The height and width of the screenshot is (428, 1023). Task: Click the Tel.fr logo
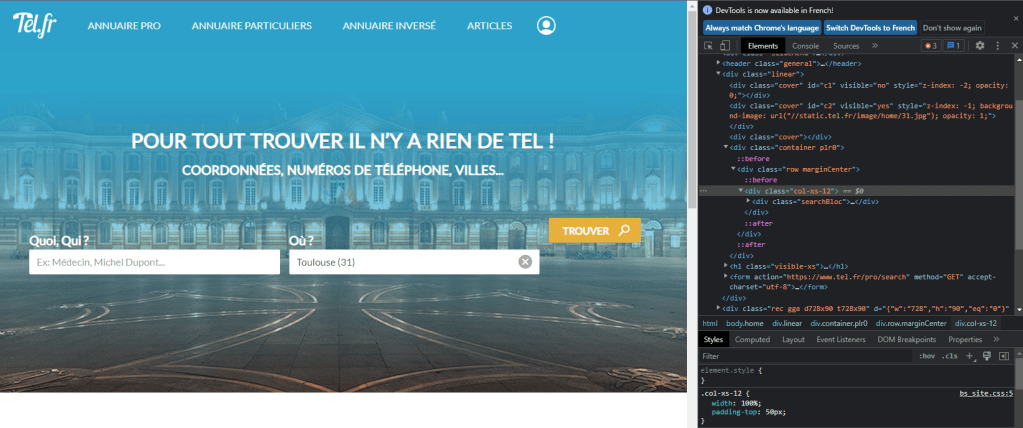coord(35,25)
